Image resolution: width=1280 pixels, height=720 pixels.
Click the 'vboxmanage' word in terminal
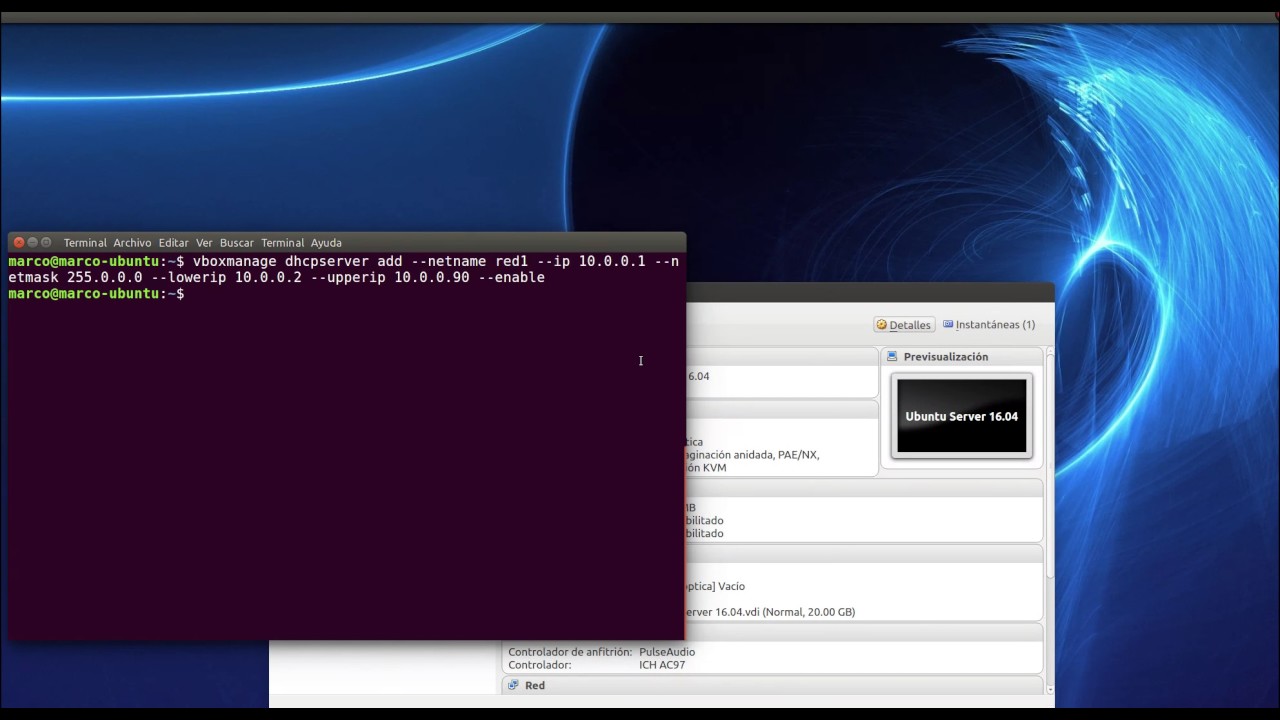[x=235, y=262]
